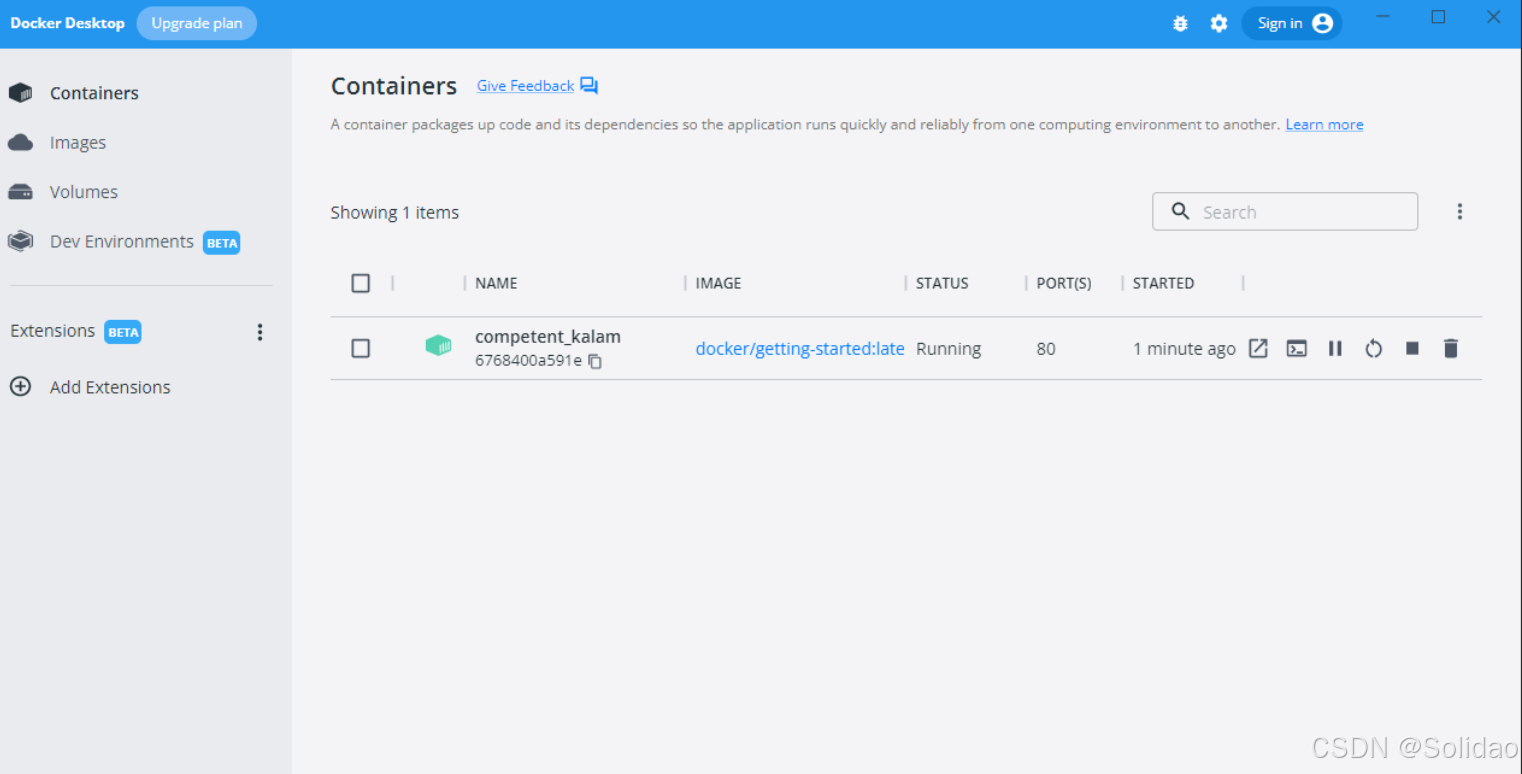Stop the competent_kalam container
Image resolution: width=1522 pixels, height=774 pixels.
pos(1412,348)
